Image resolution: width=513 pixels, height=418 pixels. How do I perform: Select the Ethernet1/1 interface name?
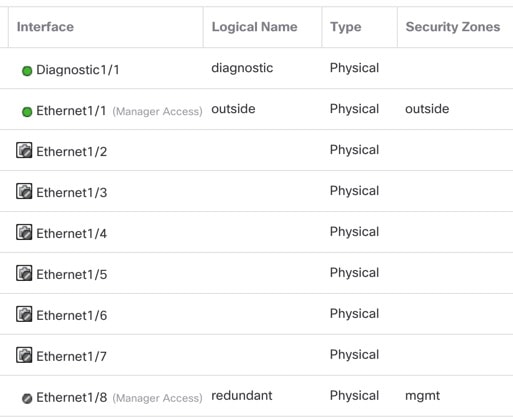click(x=71, y=111)
